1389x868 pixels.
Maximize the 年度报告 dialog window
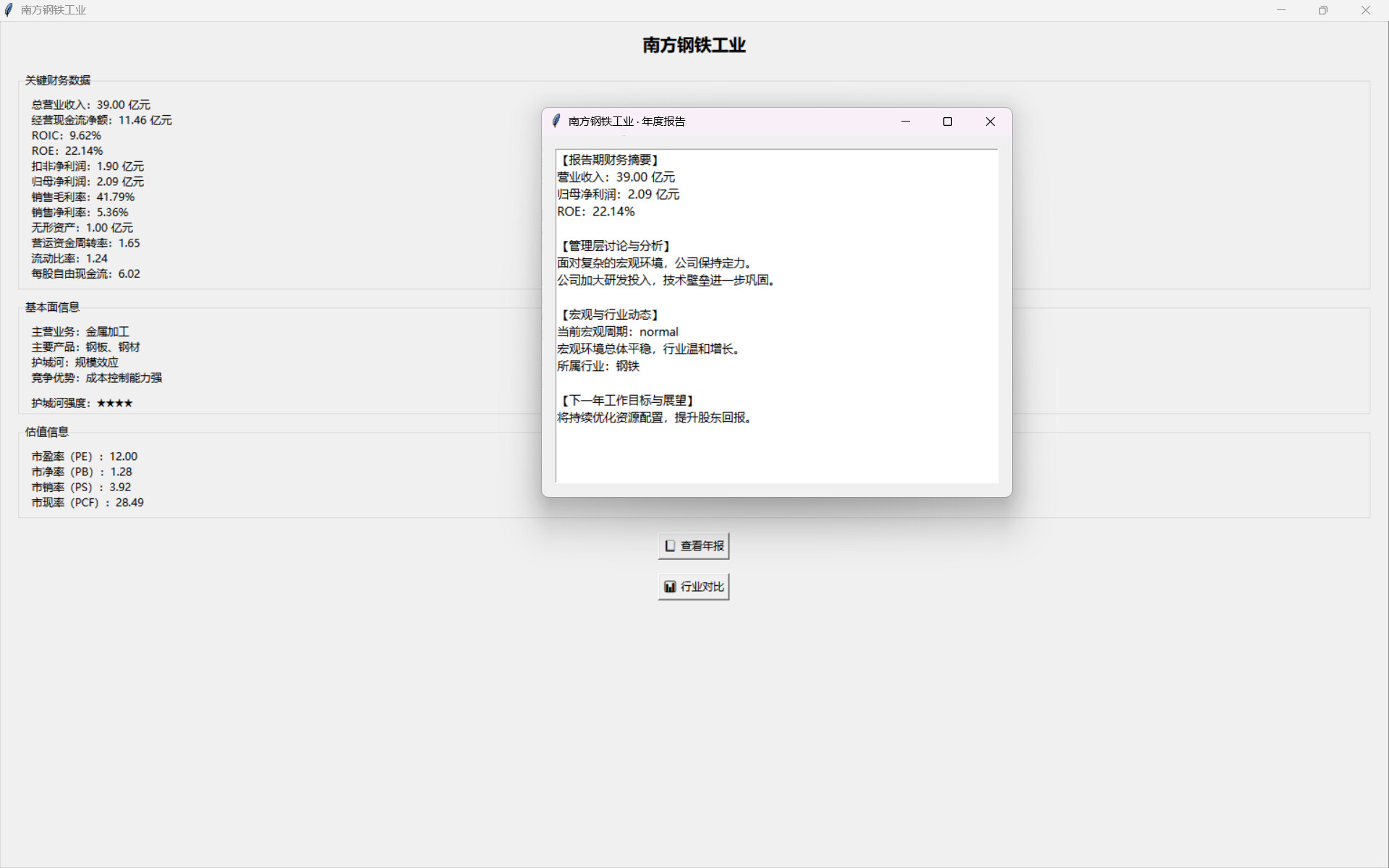[x=947, y=122]
